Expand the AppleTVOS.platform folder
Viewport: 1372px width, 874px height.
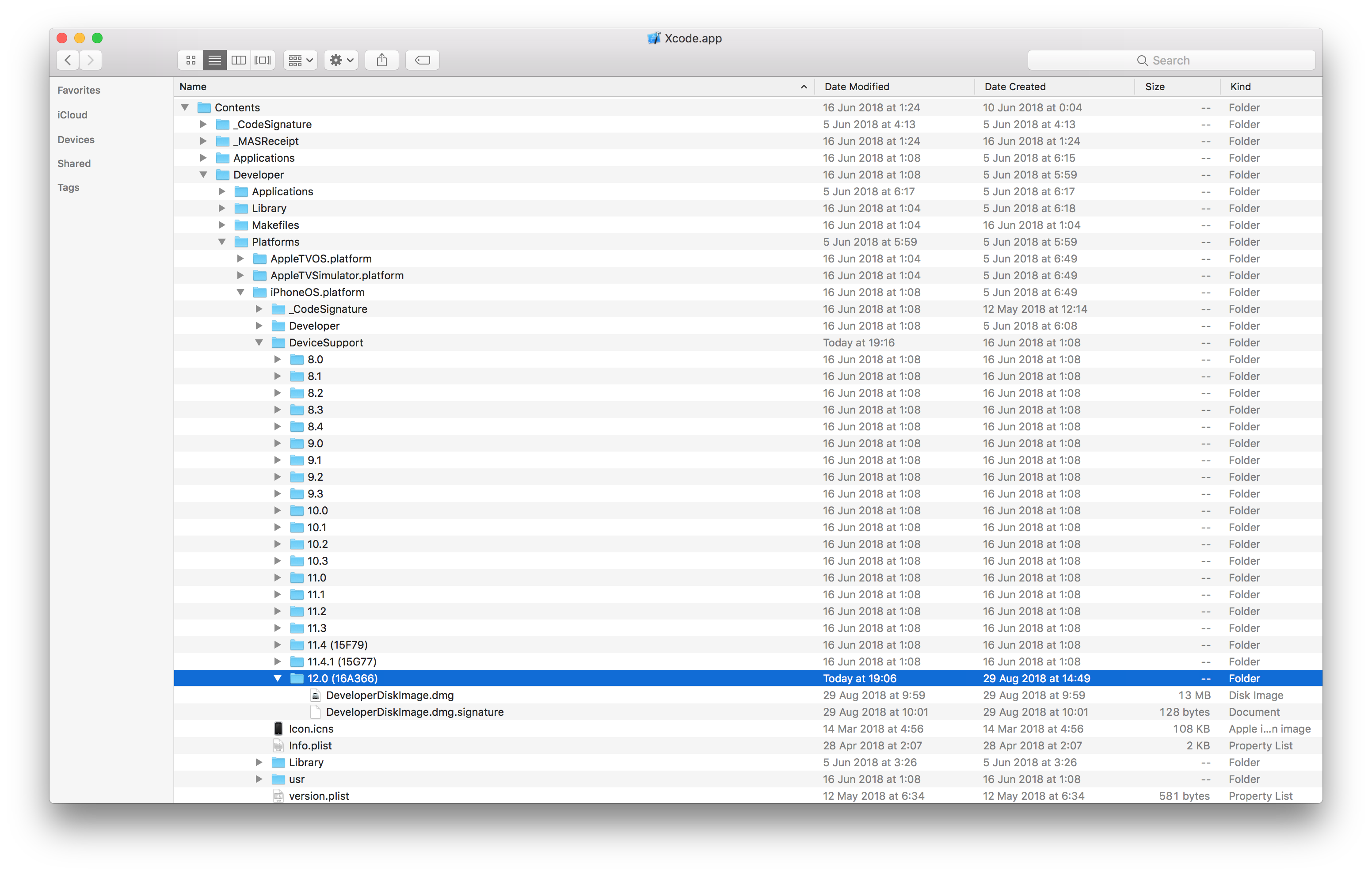[240, 258]
